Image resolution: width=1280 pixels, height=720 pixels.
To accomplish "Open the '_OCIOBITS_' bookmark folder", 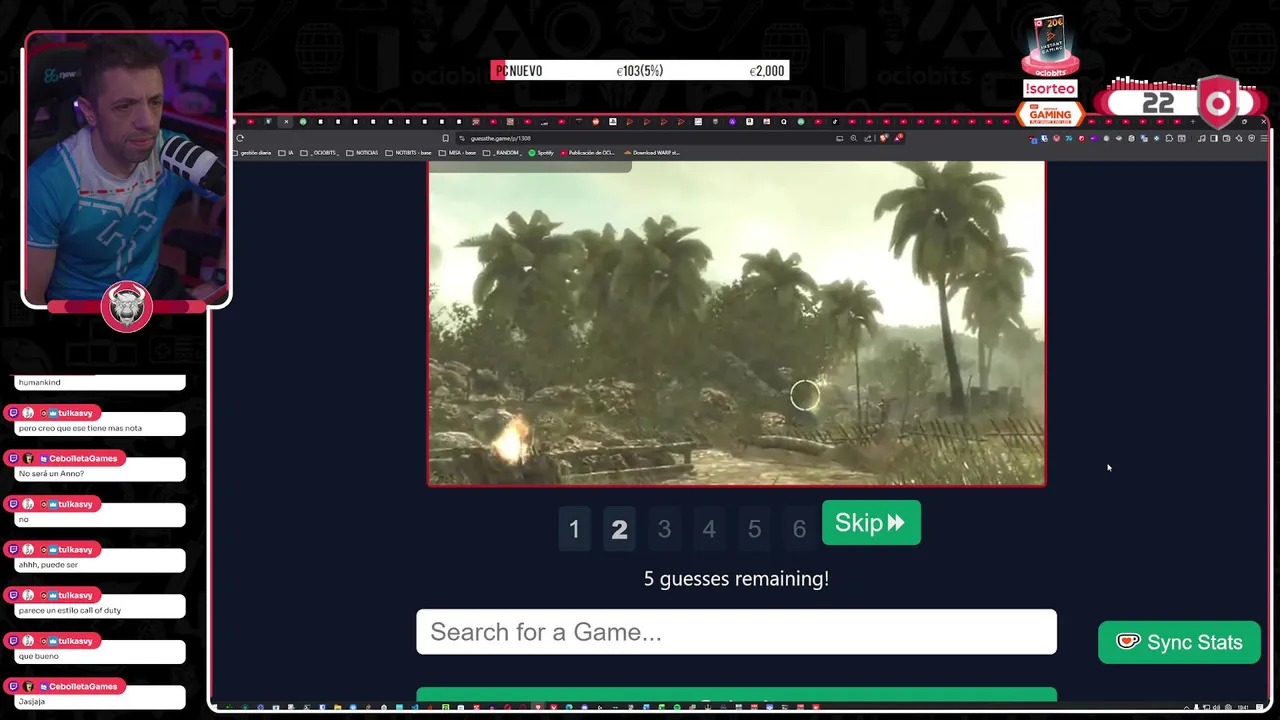I will pos(320,153).
